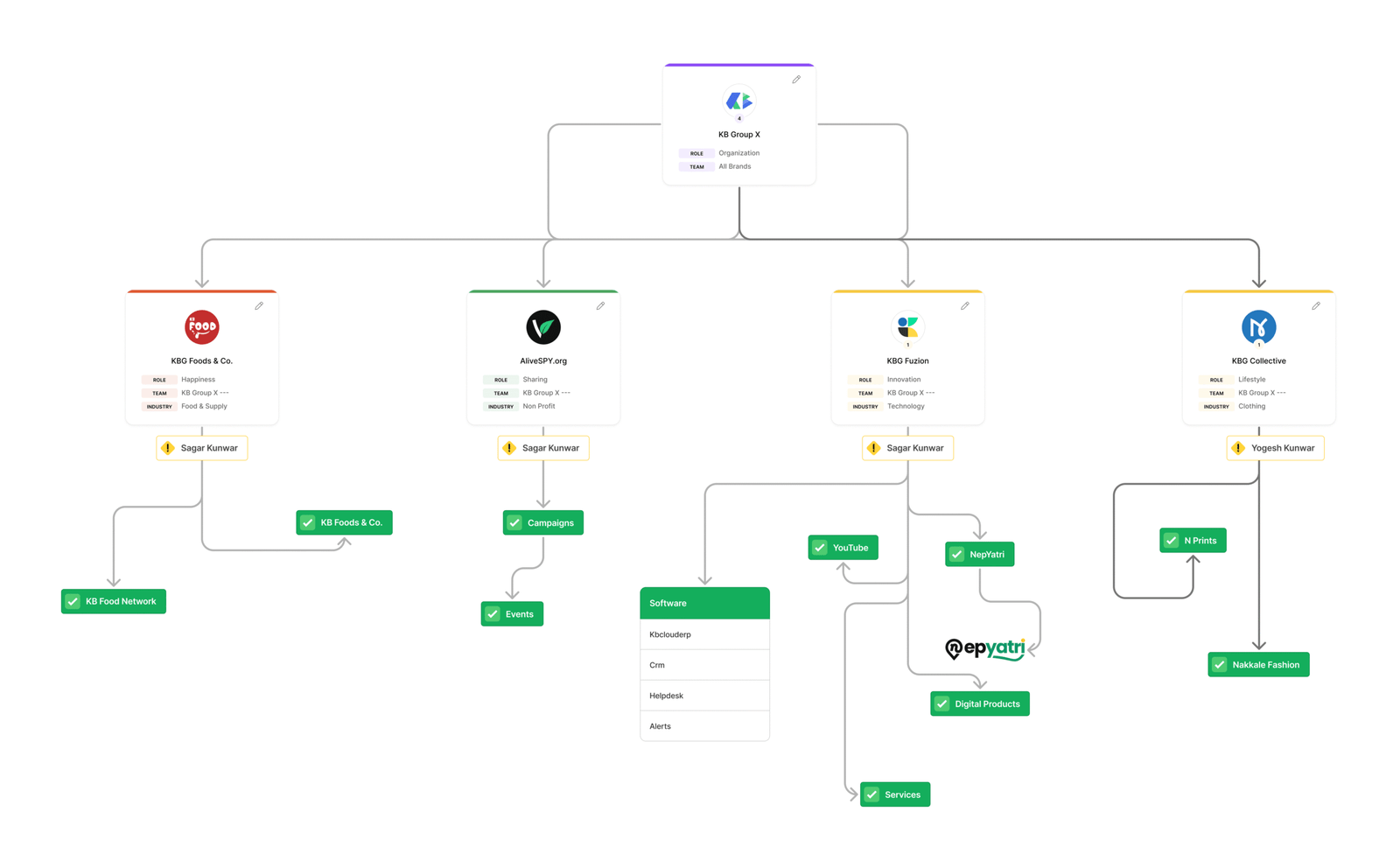The height and width of the screenshot is (868, 1400).
Task: Click the Software list header
Action: pos(704,603)
